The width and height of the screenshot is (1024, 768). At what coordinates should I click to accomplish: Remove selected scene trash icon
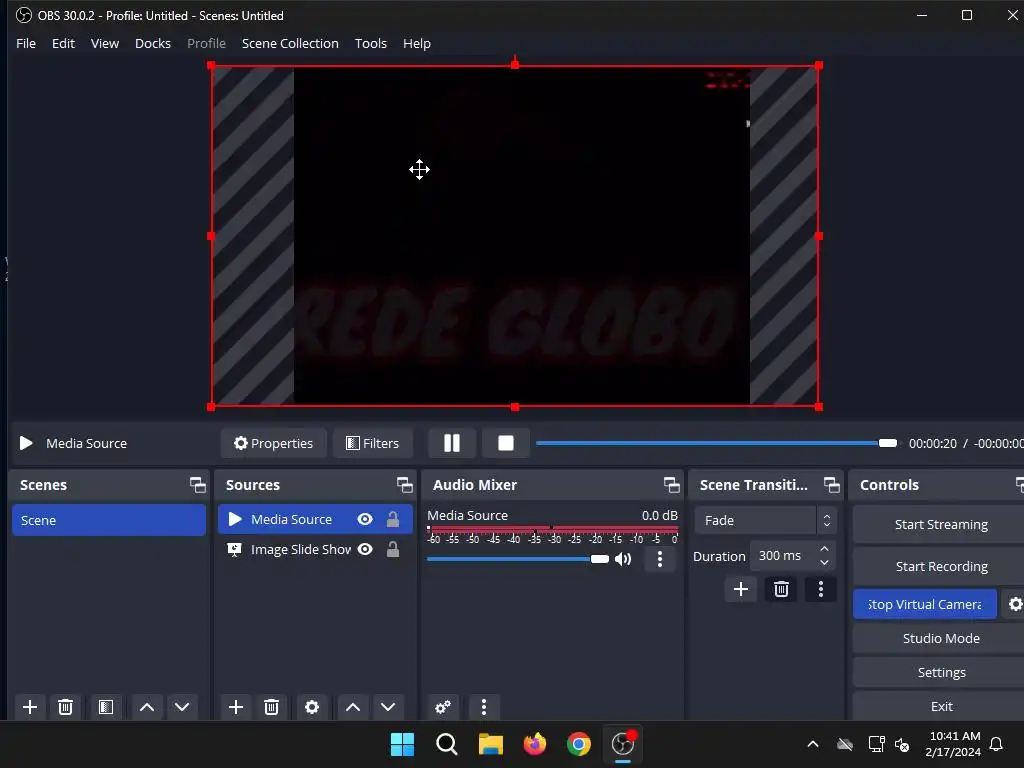click(x=65, y=707)
